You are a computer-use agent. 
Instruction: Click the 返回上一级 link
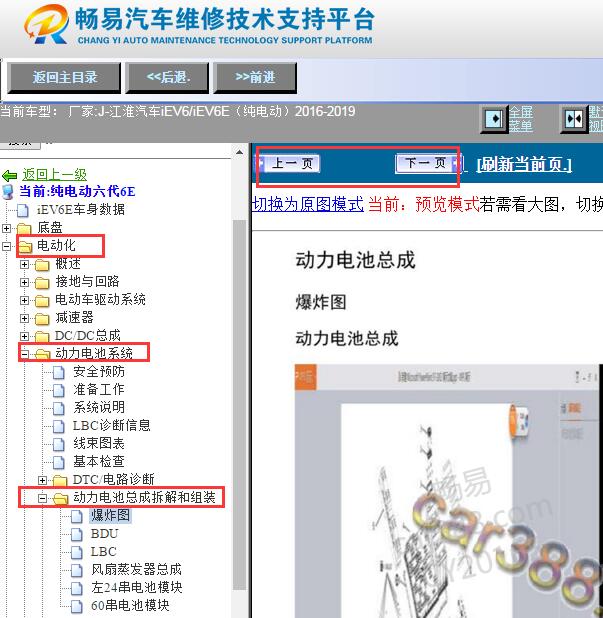(x=54, y=174)
